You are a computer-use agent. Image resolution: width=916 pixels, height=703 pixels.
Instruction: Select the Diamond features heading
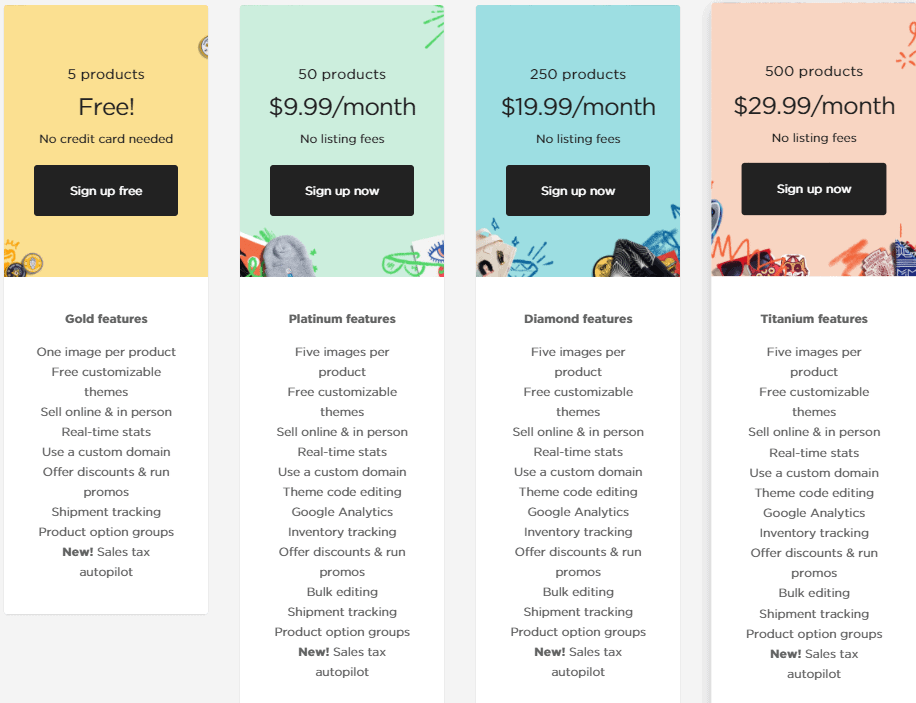click(578, 319)
